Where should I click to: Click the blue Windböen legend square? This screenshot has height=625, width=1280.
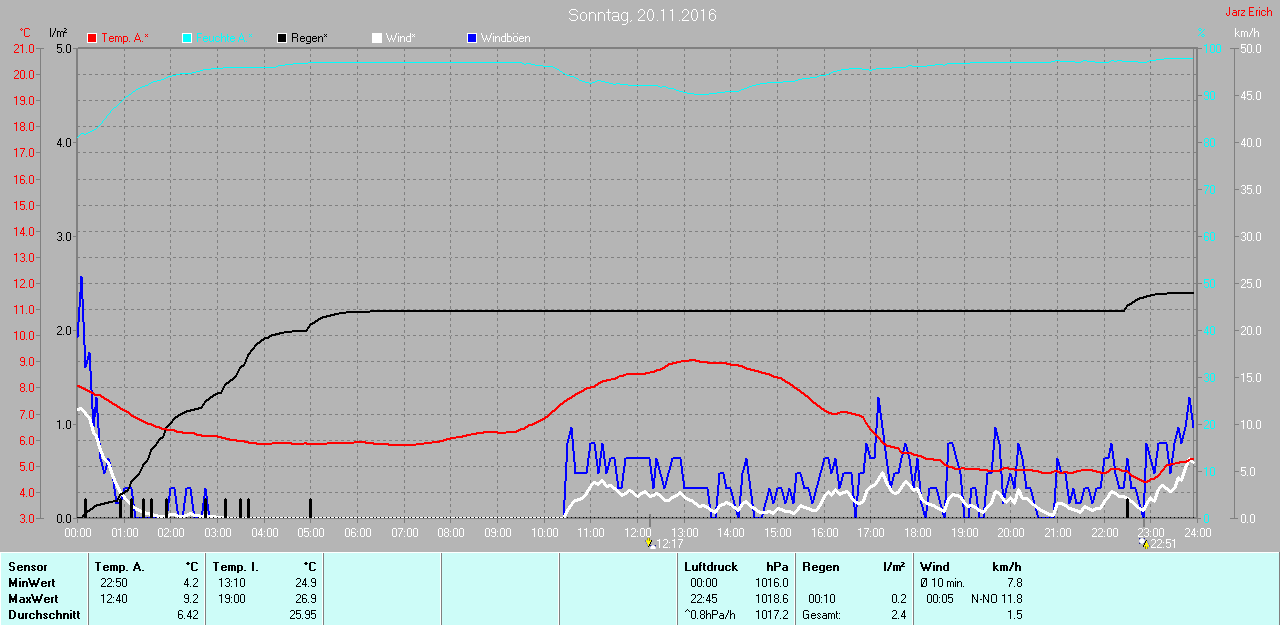click(x=472, y=38)
